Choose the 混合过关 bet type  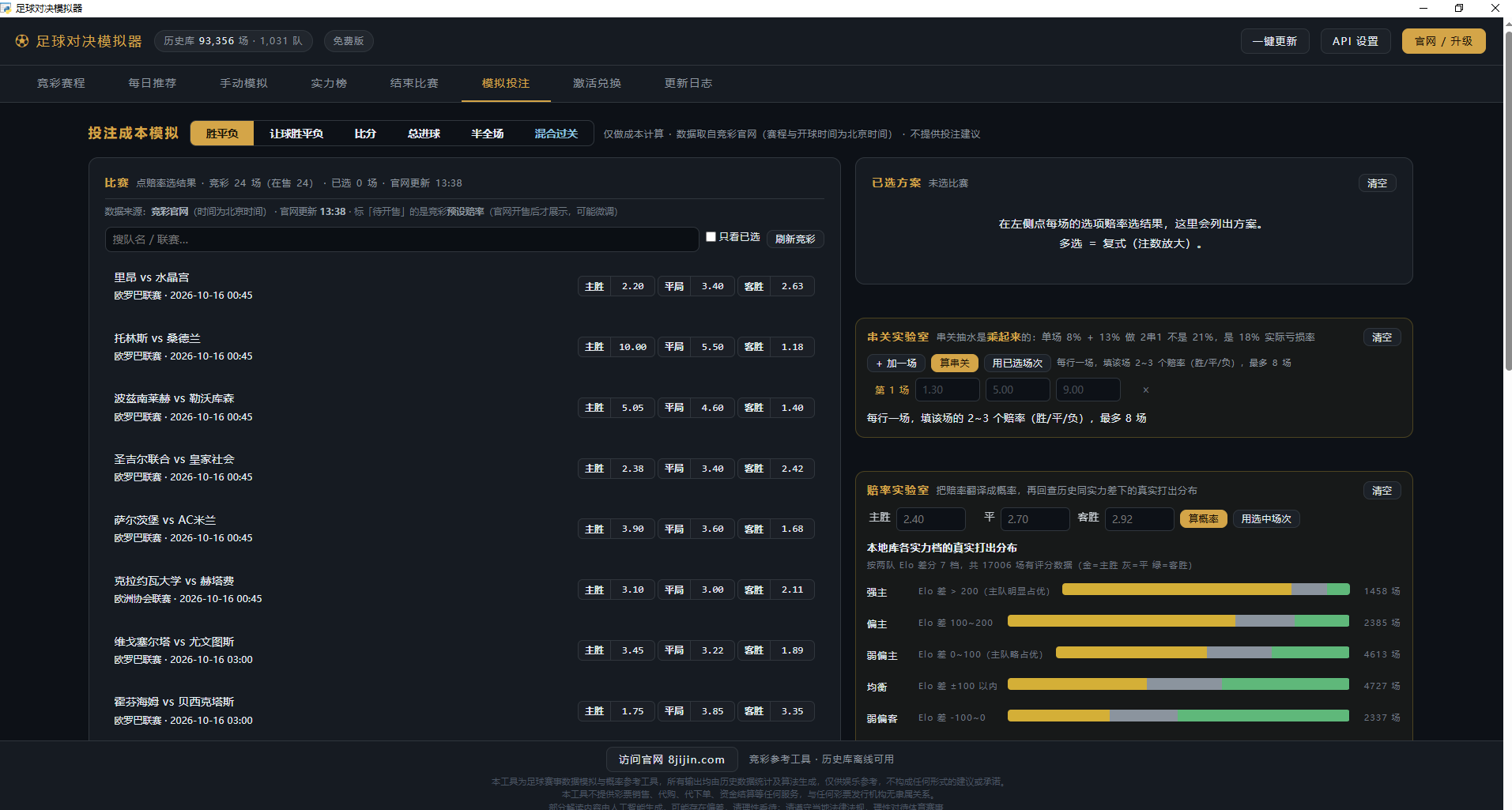[556, 134]
